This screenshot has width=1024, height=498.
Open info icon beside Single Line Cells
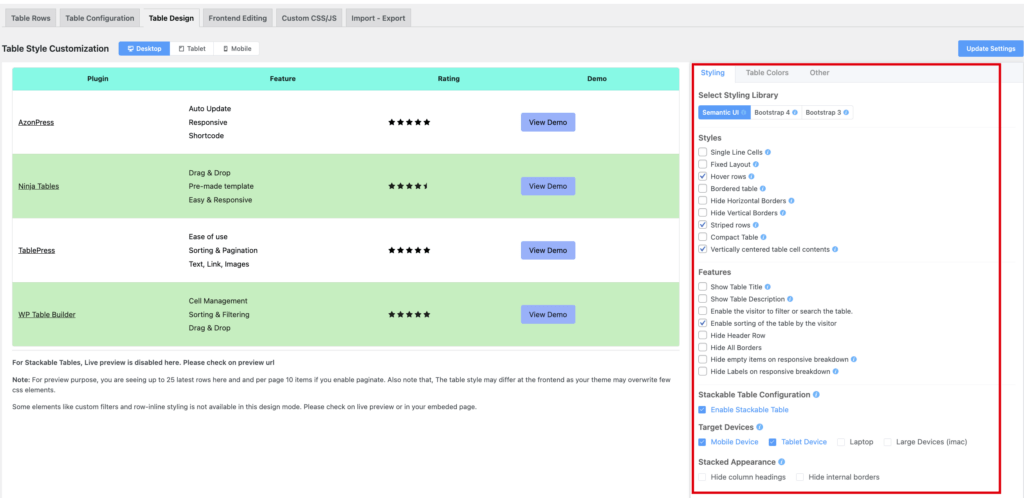768,152
